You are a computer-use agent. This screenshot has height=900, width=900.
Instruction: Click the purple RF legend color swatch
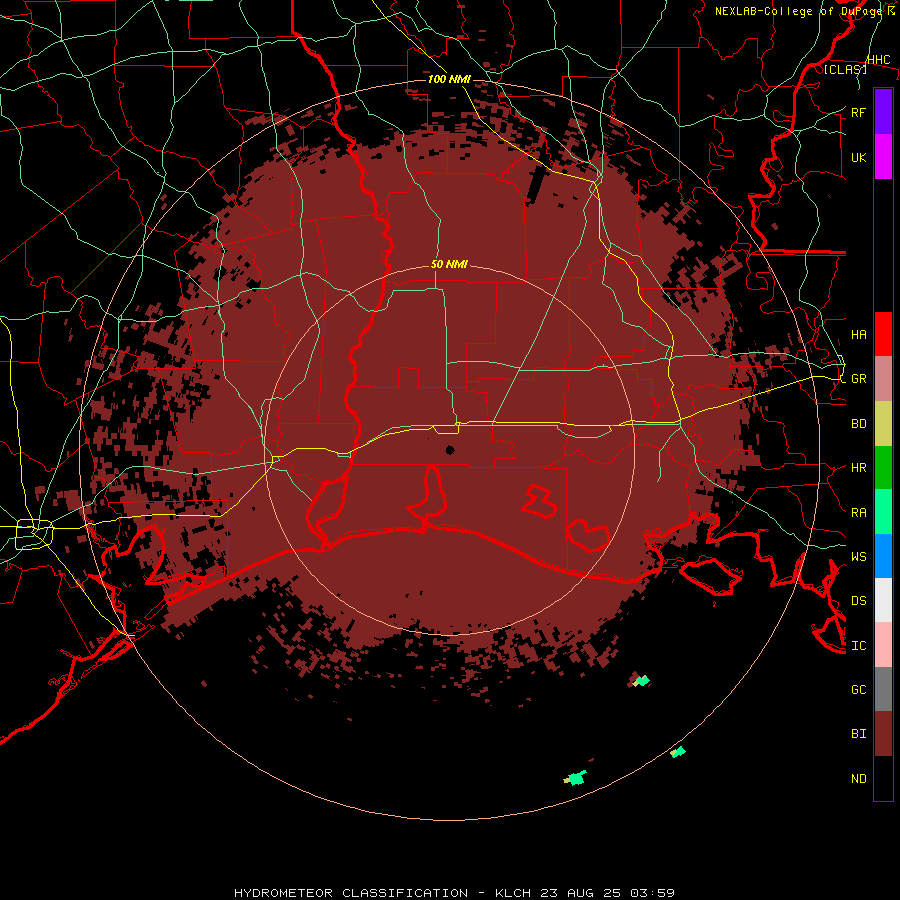(x=883, y=112)
